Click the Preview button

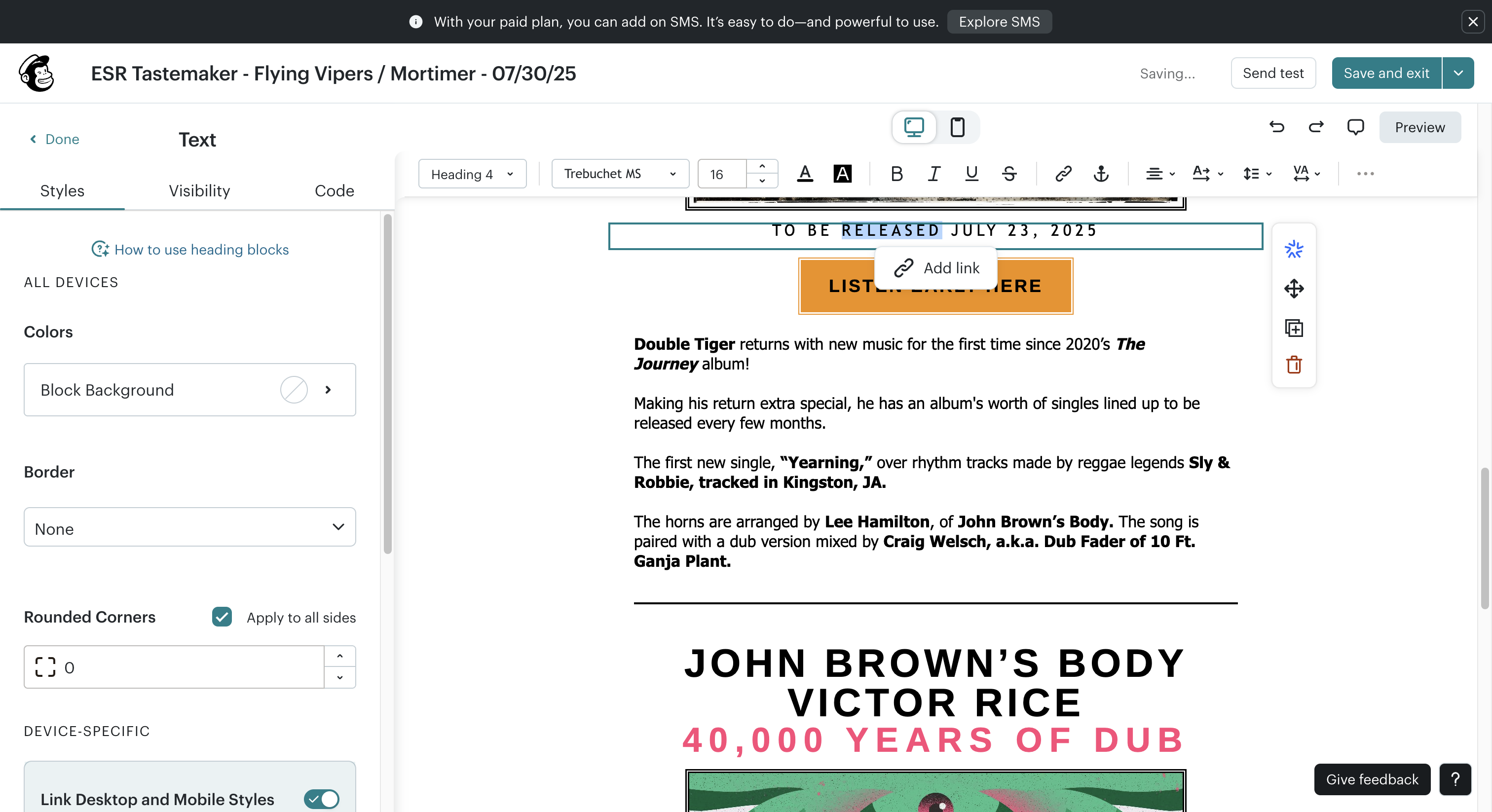point(1419,127)
